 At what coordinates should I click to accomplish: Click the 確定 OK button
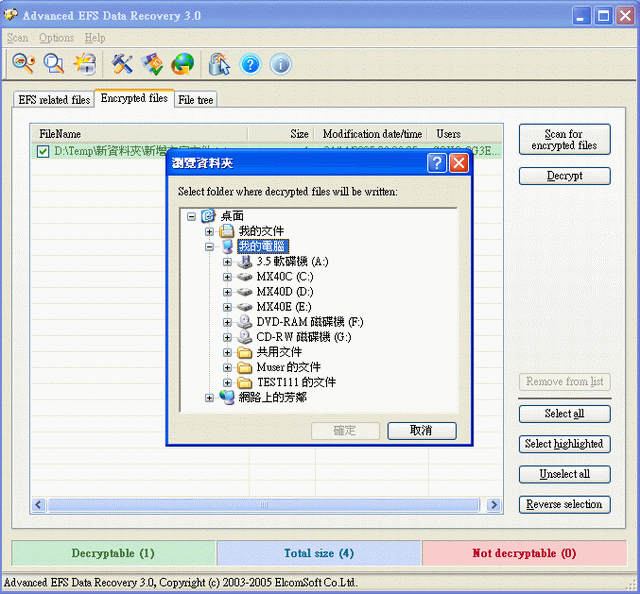coord(345,430)
